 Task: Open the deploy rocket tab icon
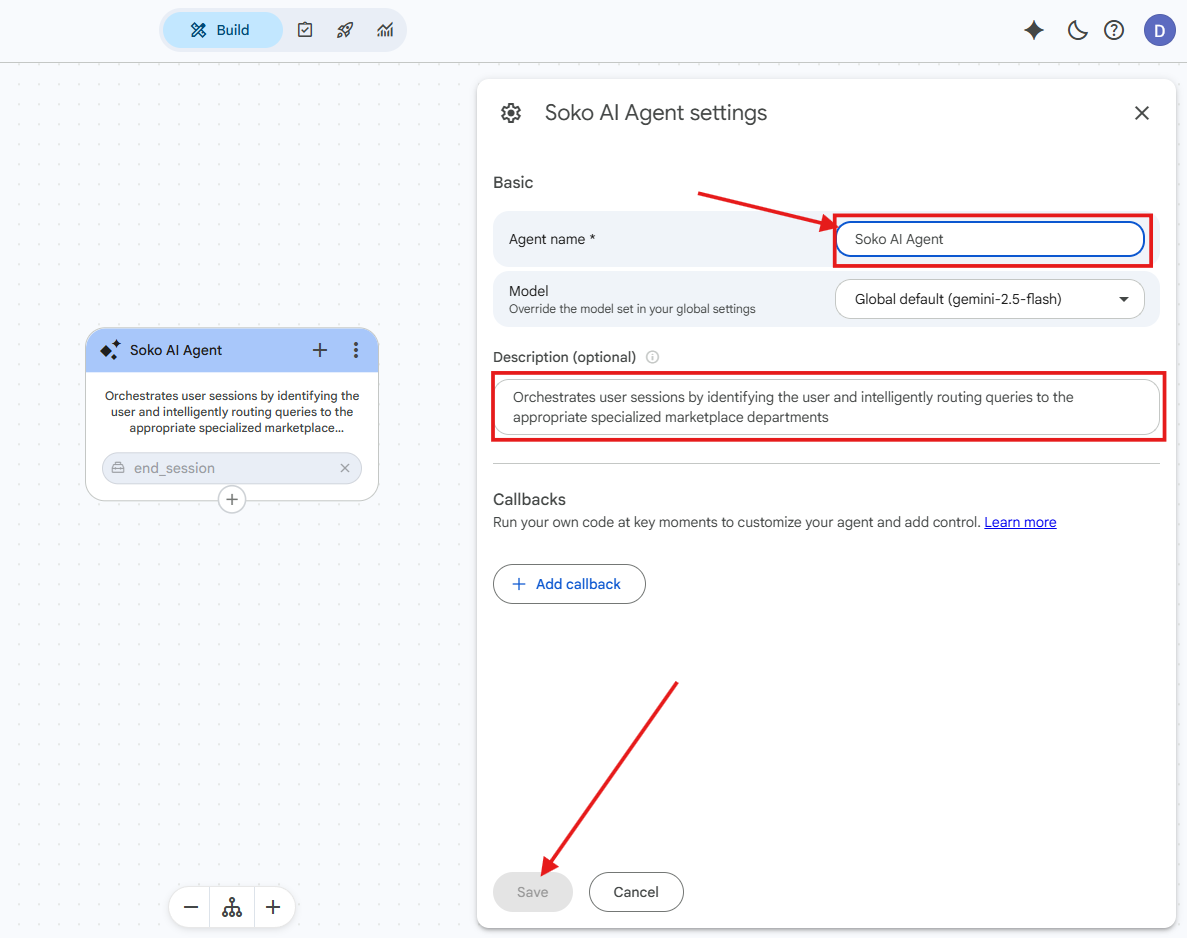coord(345,30)
